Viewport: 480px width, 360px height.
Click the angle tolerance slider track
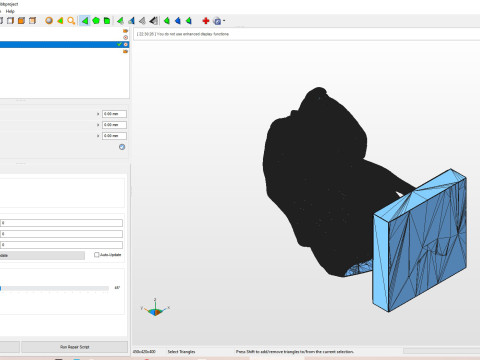pos(54,288)
